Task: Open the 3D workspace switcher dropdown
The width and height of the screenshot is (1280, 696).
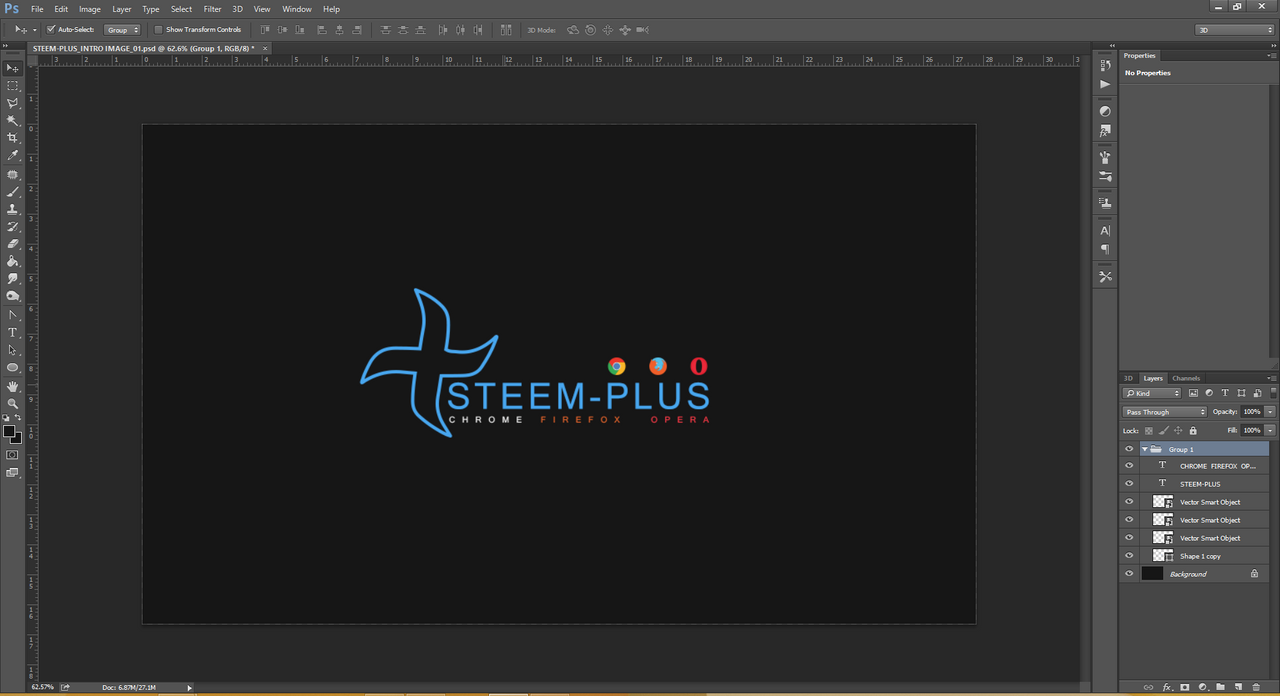Action: click(x=1235, y=30)
